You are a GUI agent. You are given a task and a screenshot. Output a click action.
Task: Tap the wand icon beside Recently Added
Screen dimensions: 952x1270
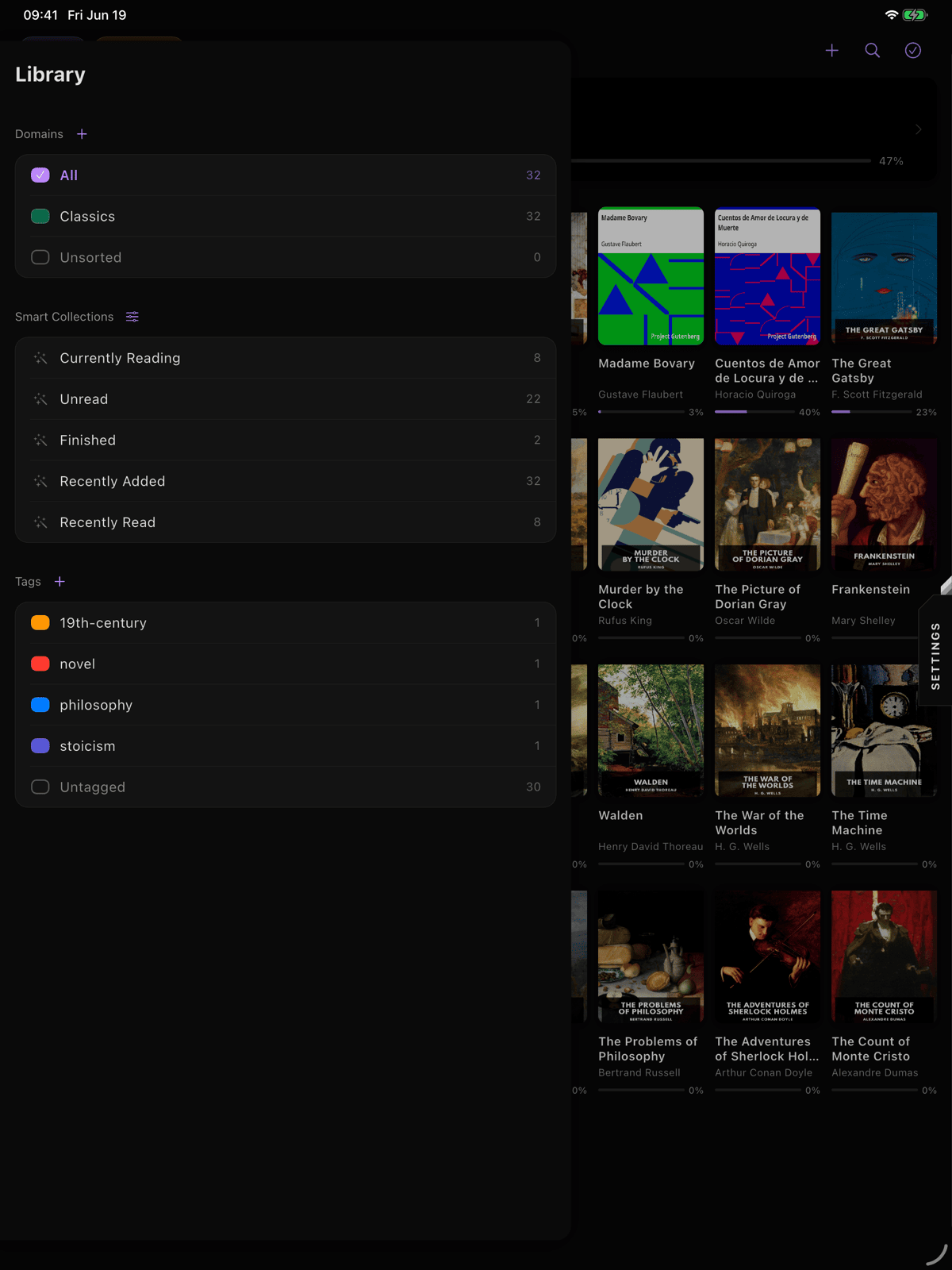[x=40, y=482]
